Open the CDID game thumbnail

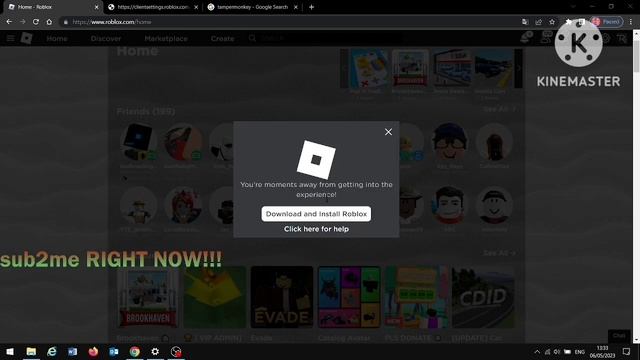(483, 297)
